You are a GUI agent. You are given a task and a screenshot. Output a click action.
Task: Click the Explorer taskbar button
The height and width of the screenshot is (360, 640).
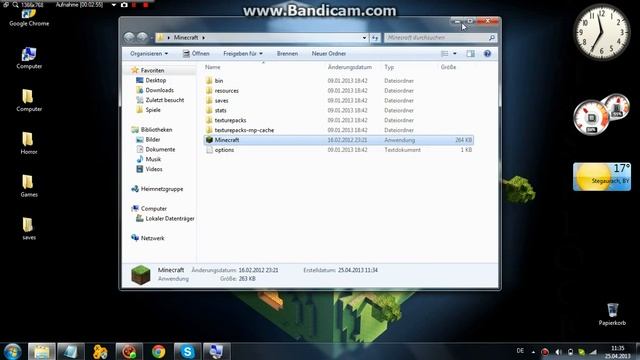click(x=42, y=351)
